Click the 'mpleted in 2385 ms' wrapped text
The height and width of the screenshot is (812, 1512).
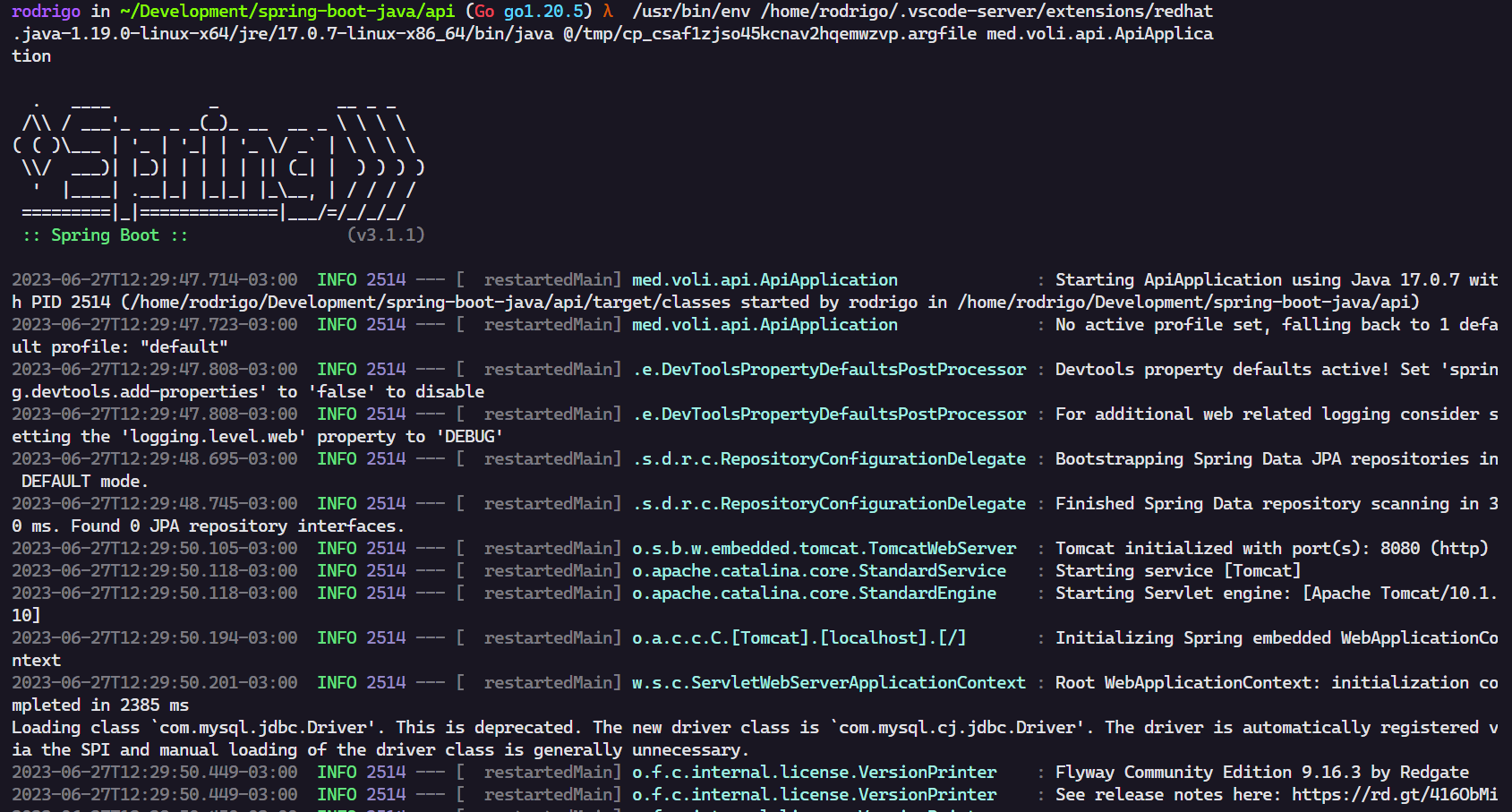(100, 705)
